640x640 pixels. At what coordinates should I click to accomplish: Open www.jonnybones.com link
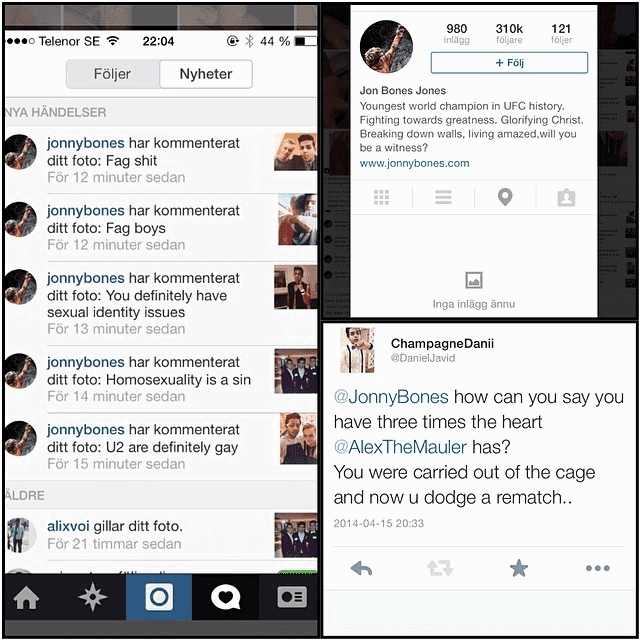click(414, 163)
